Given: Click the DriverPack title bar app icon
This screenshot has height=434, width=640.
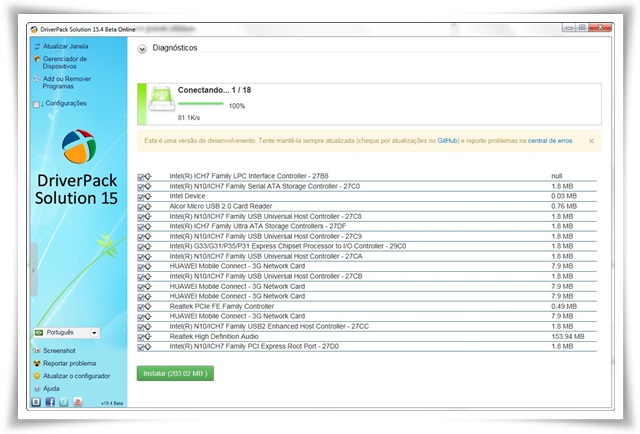Looking at the screenshot, I should coord(34,29).
